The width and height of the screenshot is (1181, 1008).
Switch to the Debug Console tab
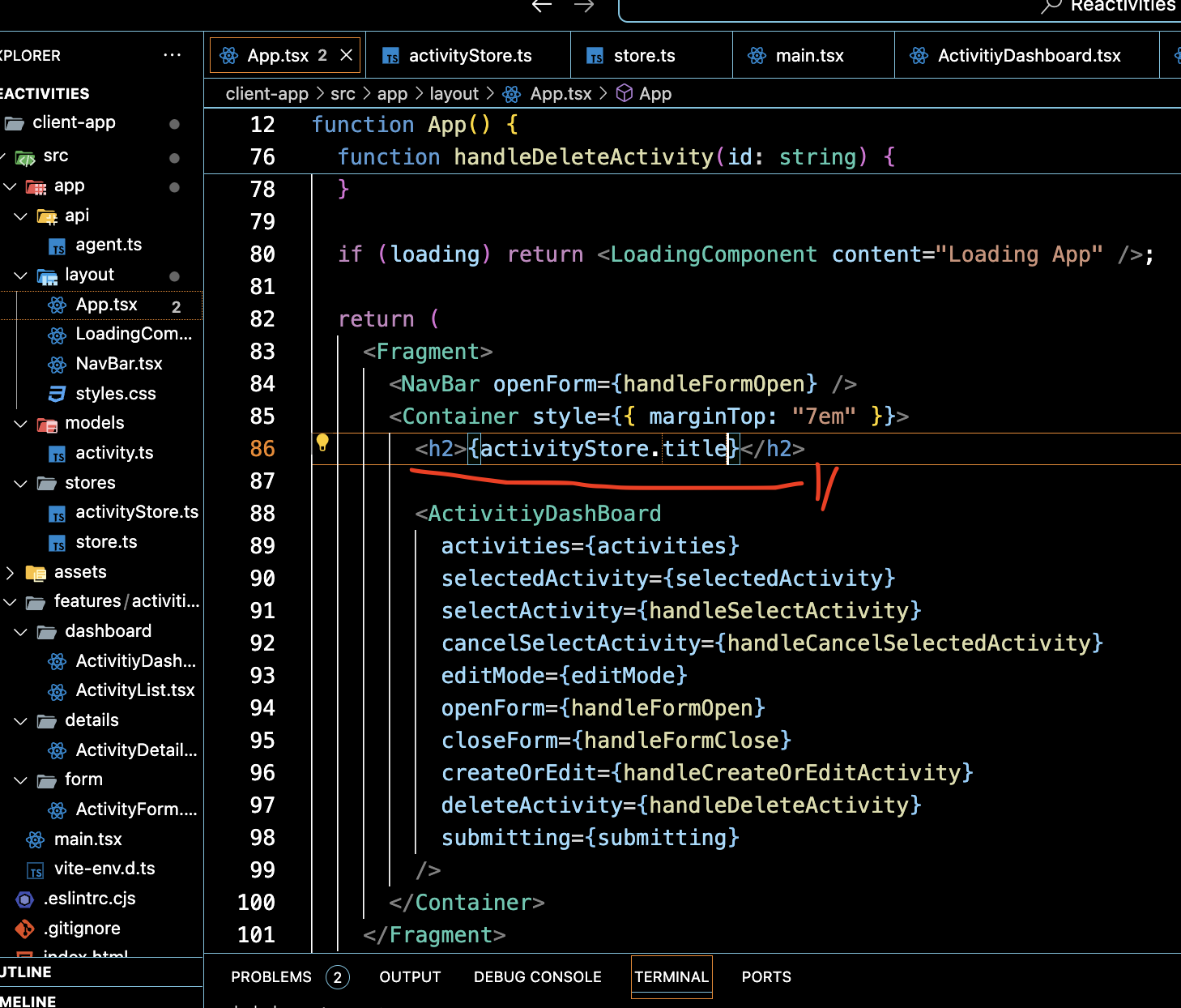click(x=538, y=977)
